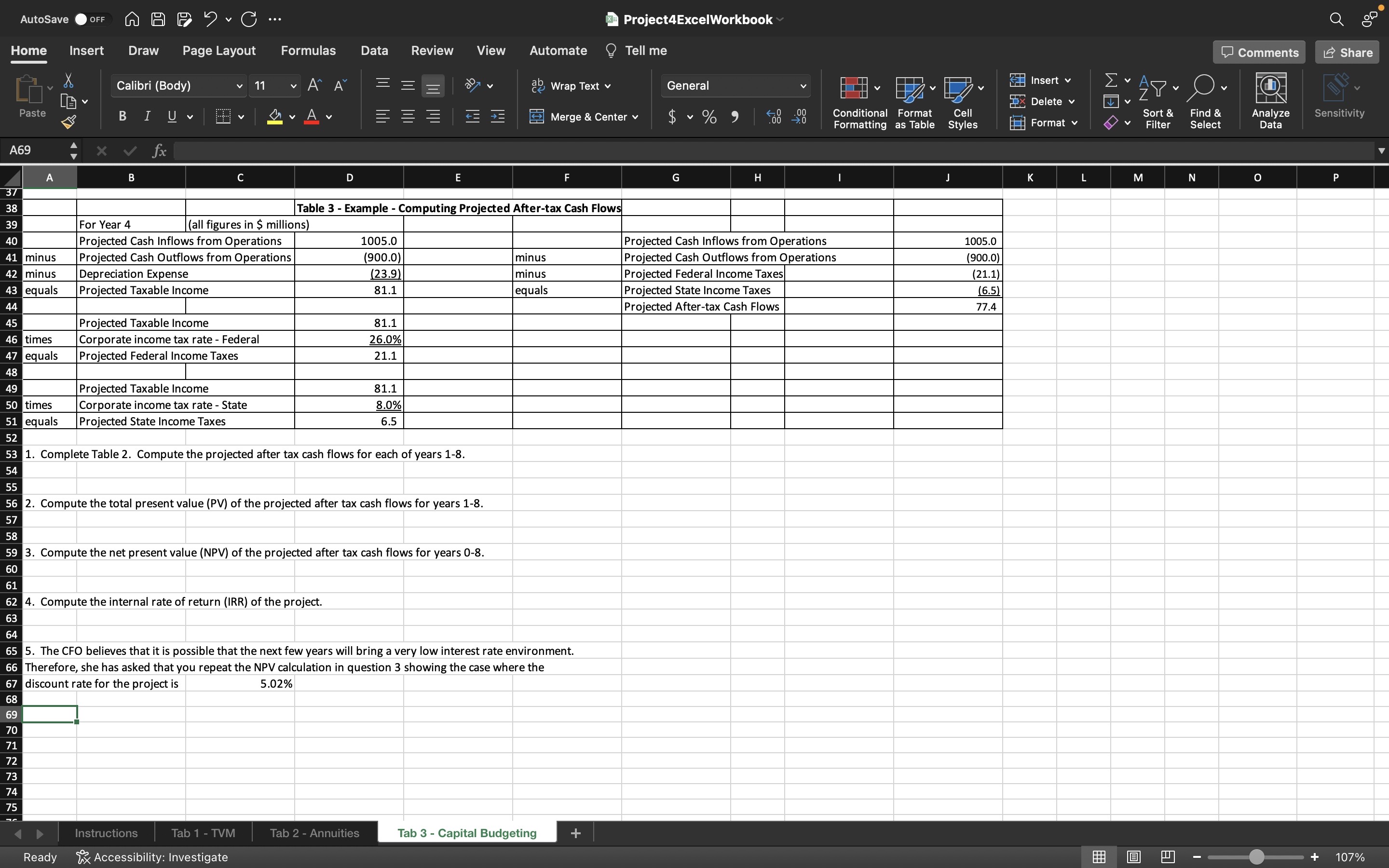Apply the Percent Style format
This screenshot has width=1389, height=868.
tap(709, 117)
